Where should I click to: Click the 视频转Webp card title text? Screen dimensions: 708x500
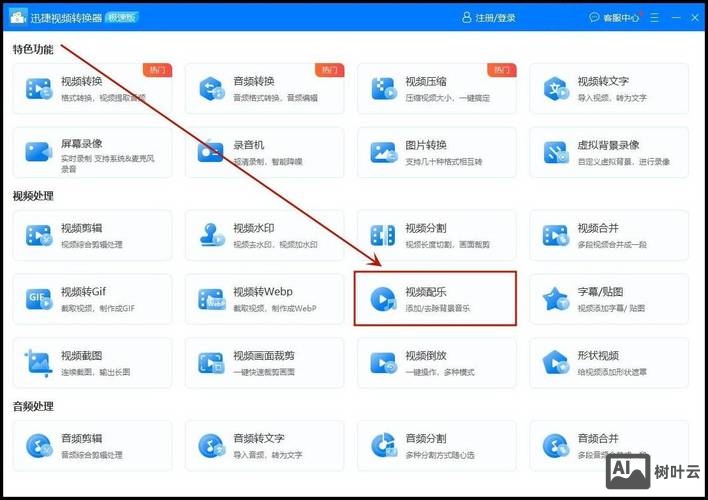263,292
